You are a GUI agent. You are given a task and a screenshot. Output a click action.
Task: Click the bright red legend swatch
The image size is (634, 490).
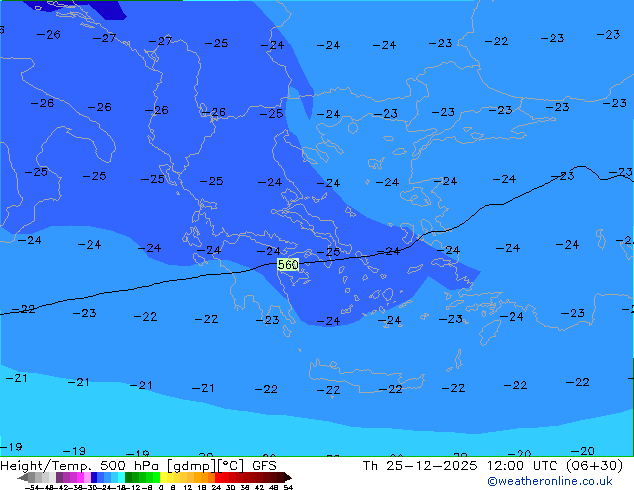point(218,477)
